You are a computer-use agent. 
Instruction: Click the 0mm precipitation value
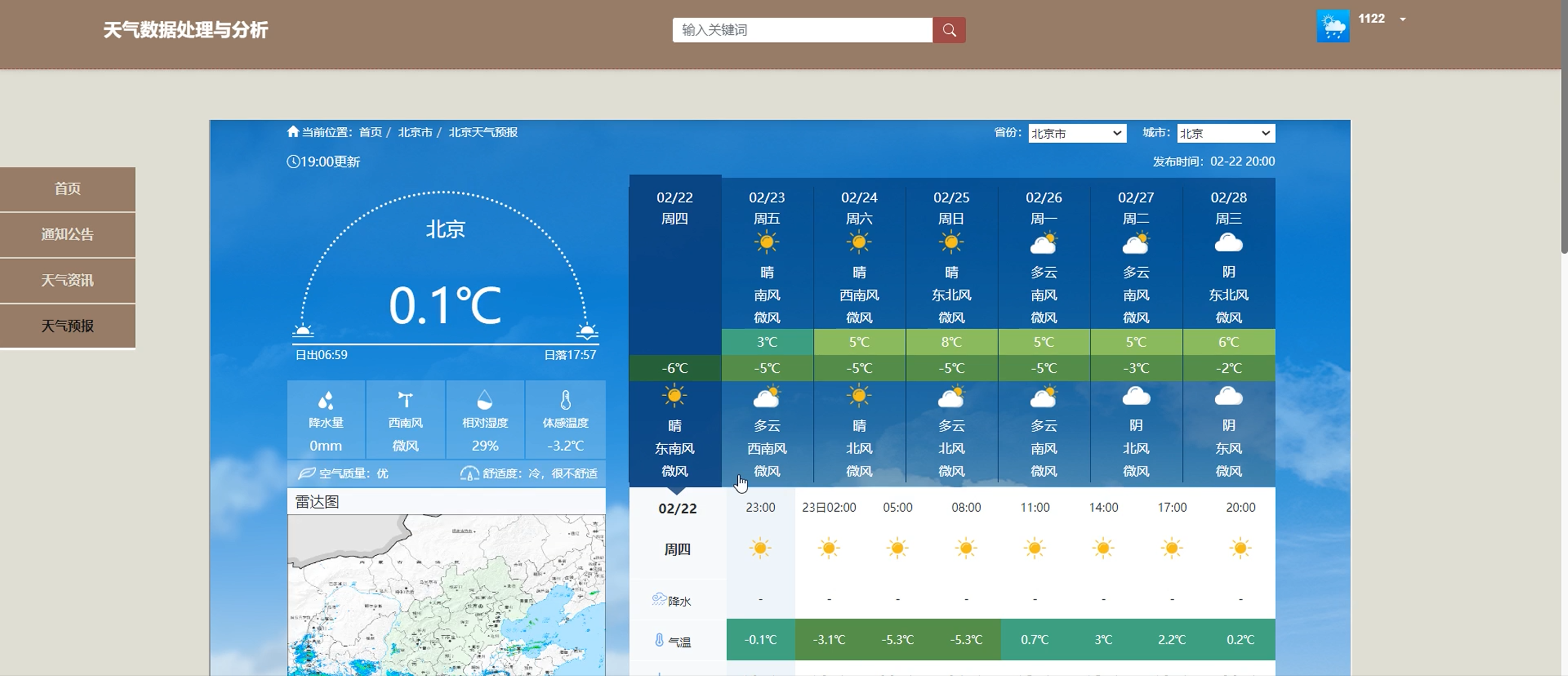[x=326, y=446]
